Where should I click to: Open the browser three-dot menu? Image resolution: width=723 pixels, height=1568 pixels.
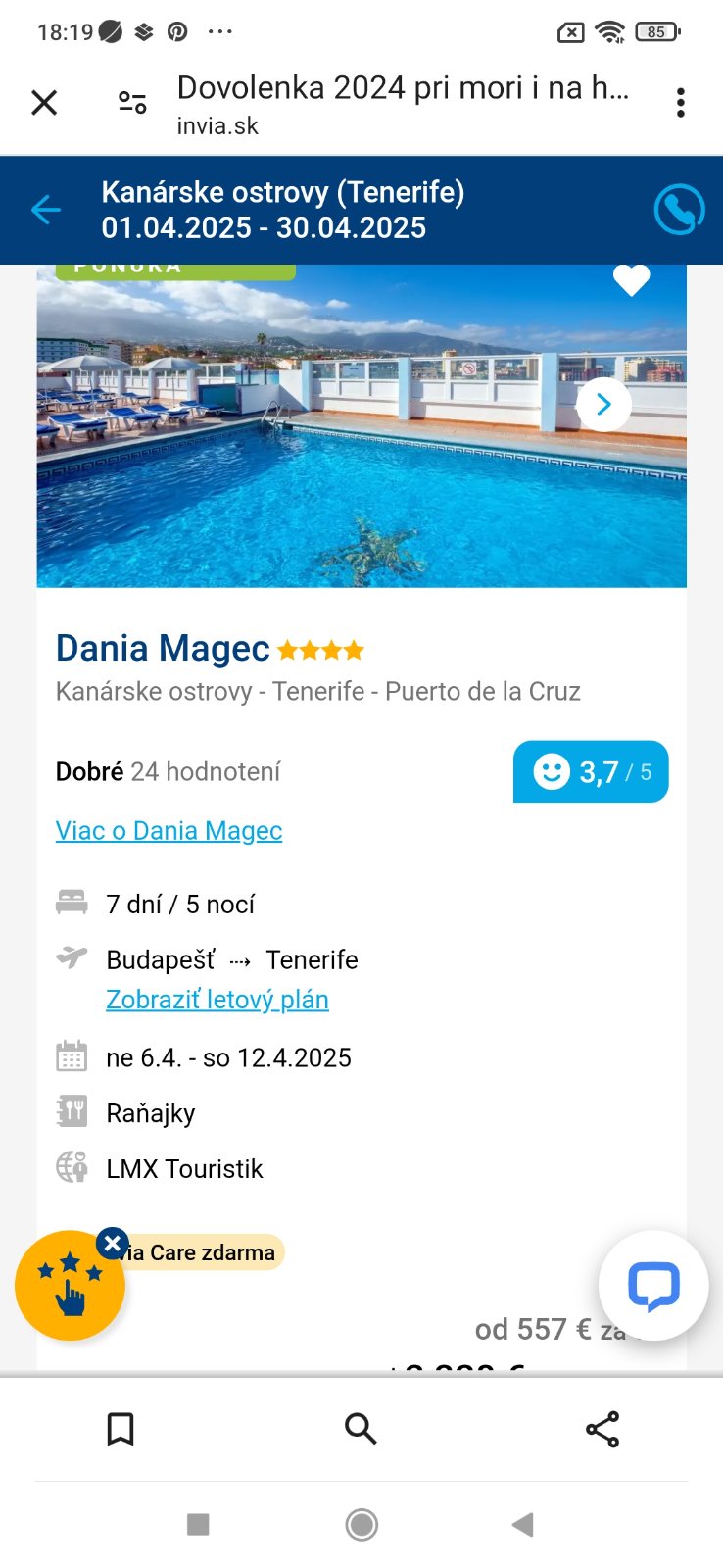point(680,103)
